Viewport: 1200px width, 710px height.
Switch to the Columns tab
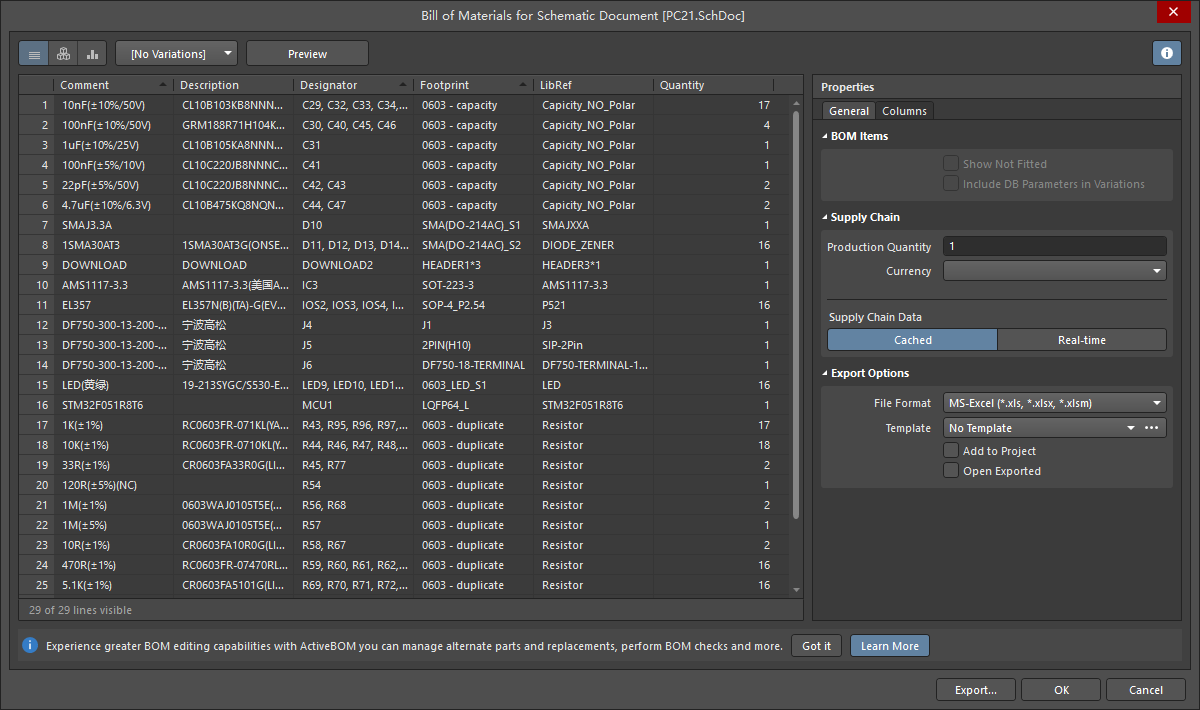(904, 111)
